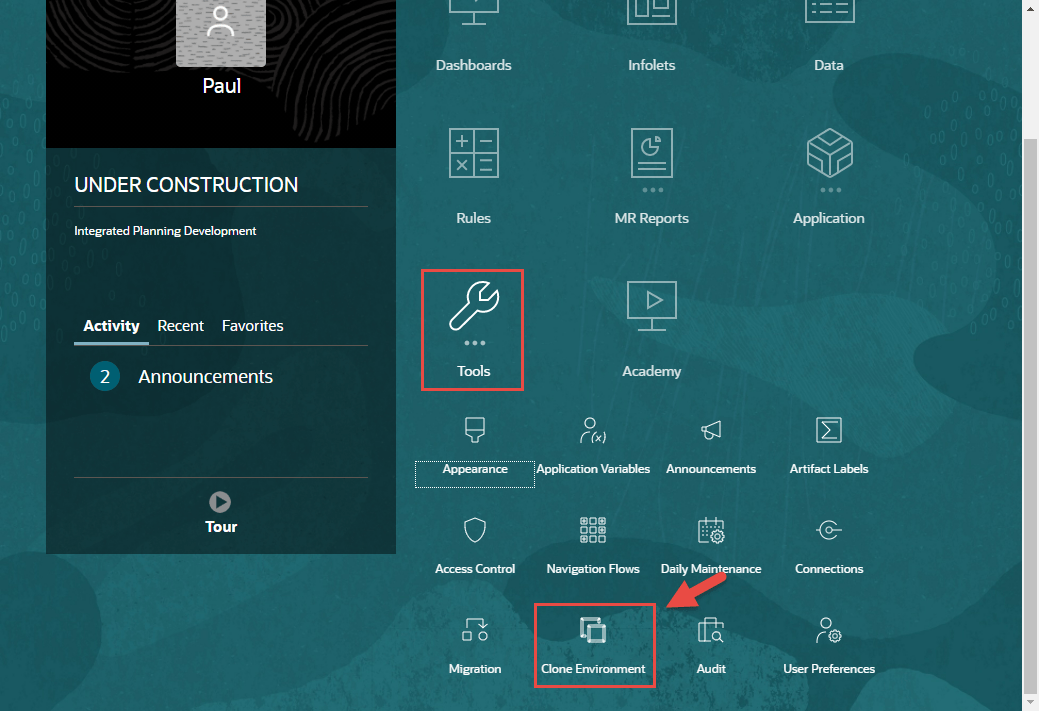The width and height of the screenshot is (1039, 711).
Task: Open Daily Maintenance calendar icon
Action: pyautogui.click(x=711, y=530)
